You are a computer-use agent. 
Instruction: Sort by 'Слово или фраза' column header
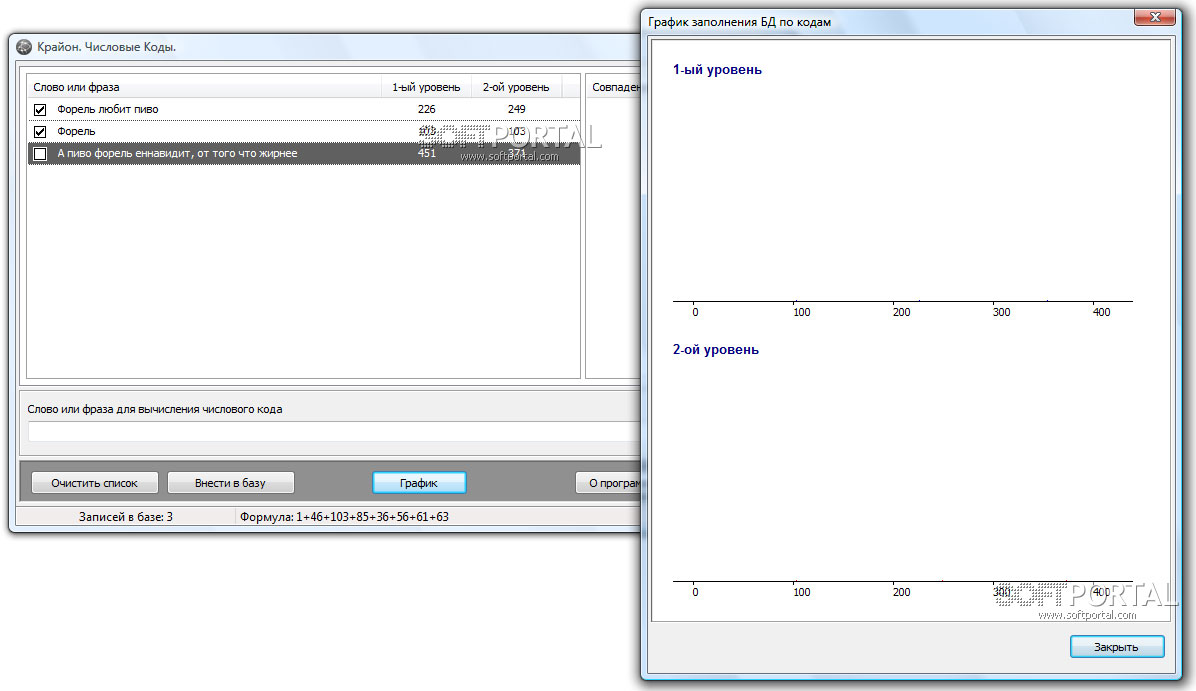(204, 87)
